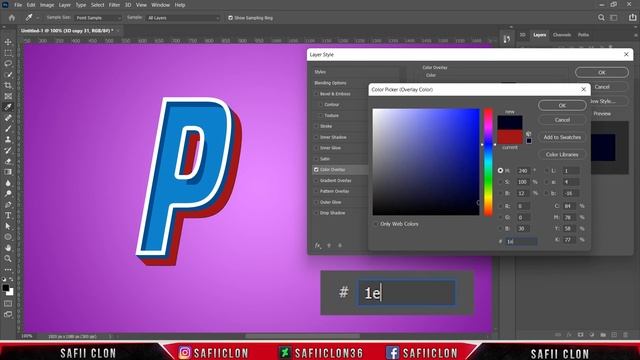The width and height of the screenshot is (640, 360).
Task: Click the foreground color swatch in toolbar
Action: pyautogui.click(x=6, y=288)
